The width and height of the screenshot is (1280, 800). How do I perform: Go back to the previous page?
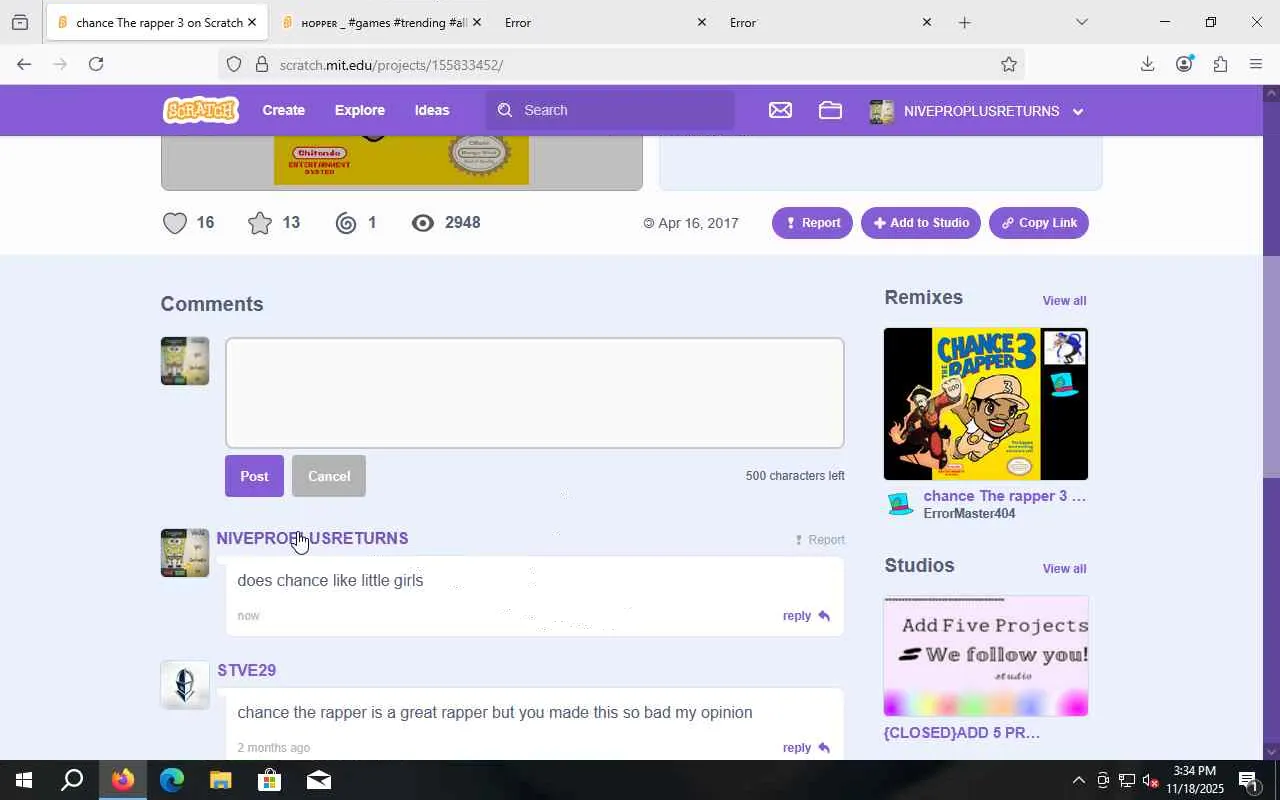[x=24, y=64]
